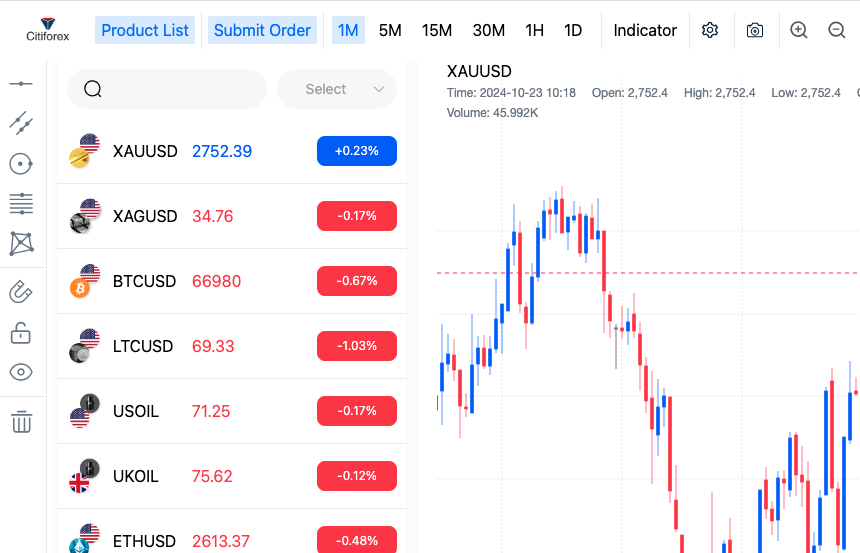860x553 pixels.
Task: Click the Submit Order button
Action: coord(262,30)
